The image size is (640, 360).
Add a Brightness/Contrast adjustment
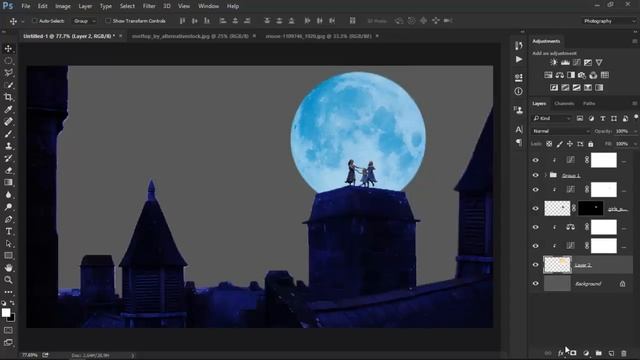(x=554, y=62)
